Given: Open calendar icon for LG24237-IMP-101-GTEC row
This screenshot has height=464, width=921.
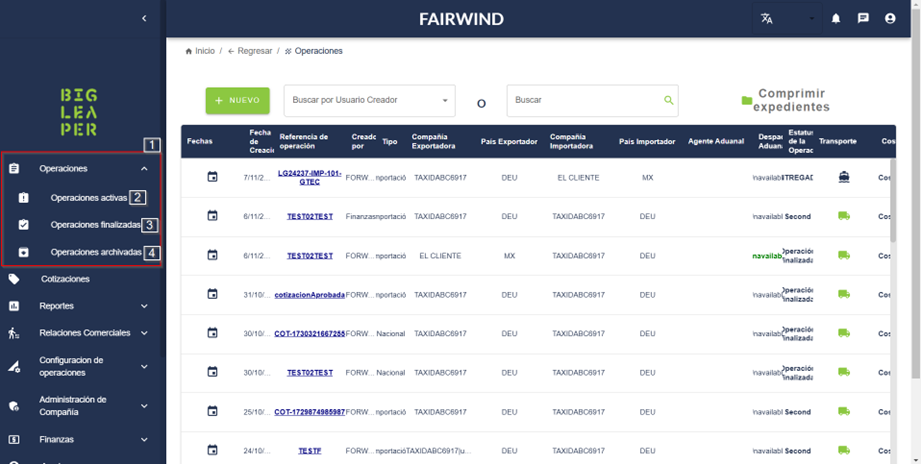Looking at the screenshot, I should tap(213, 177).
